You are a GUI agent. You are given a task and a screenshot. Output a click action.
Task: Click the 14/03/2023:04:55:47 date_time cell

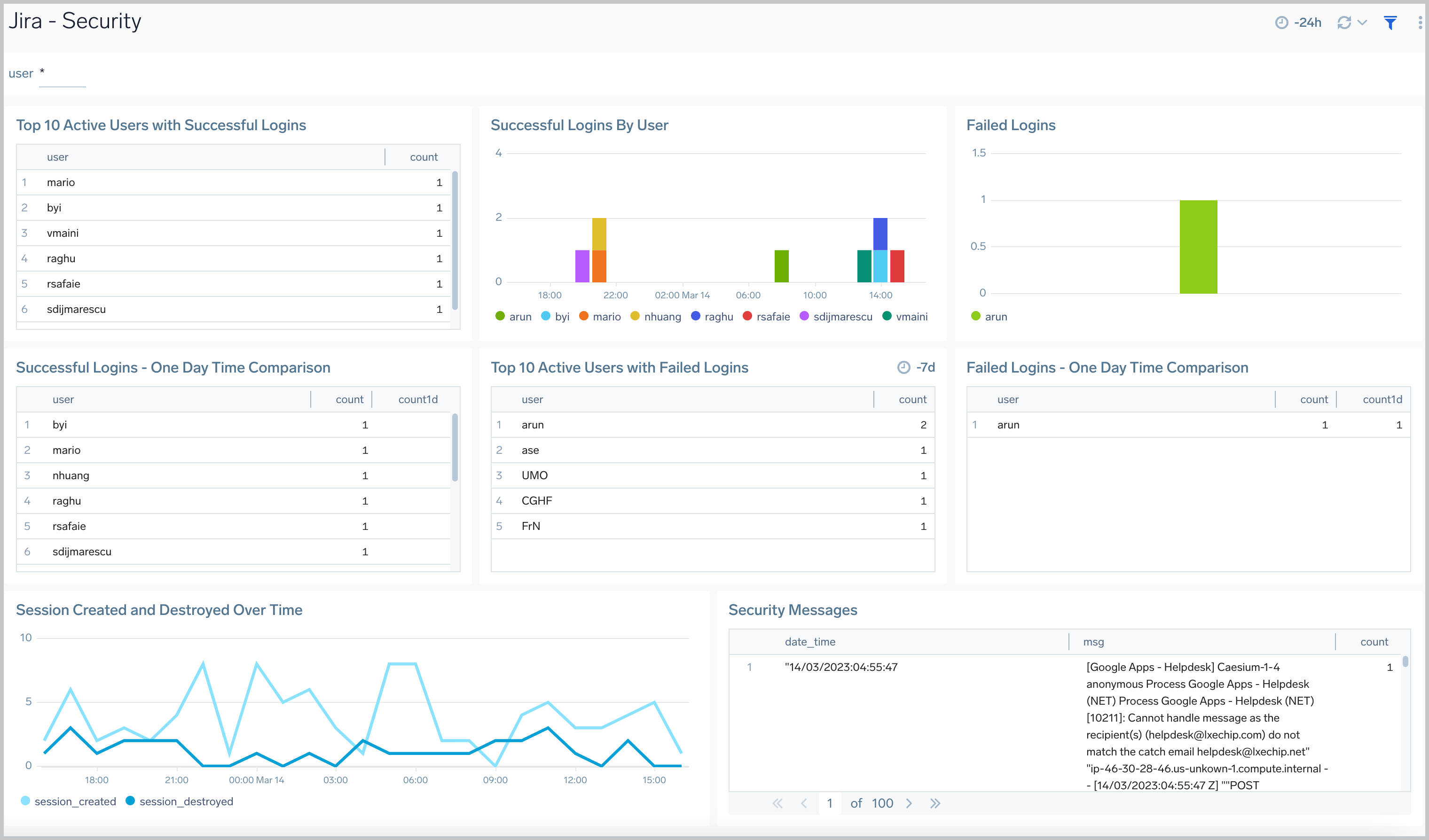click(x=841, y=667)
